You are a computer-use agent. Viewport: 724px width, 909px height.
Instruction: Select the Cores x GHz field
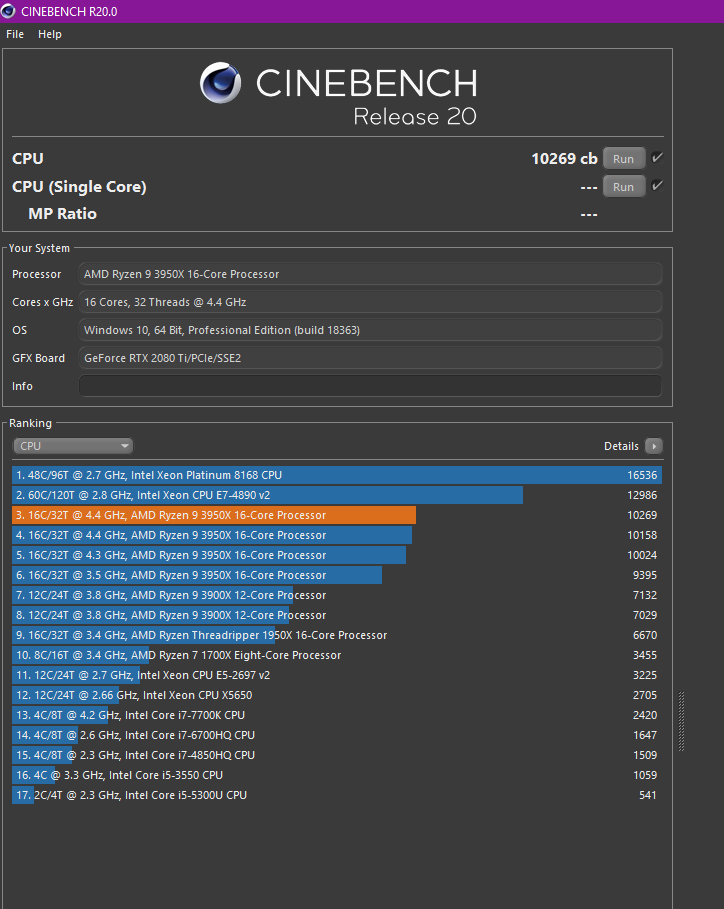tap(370, 302)
